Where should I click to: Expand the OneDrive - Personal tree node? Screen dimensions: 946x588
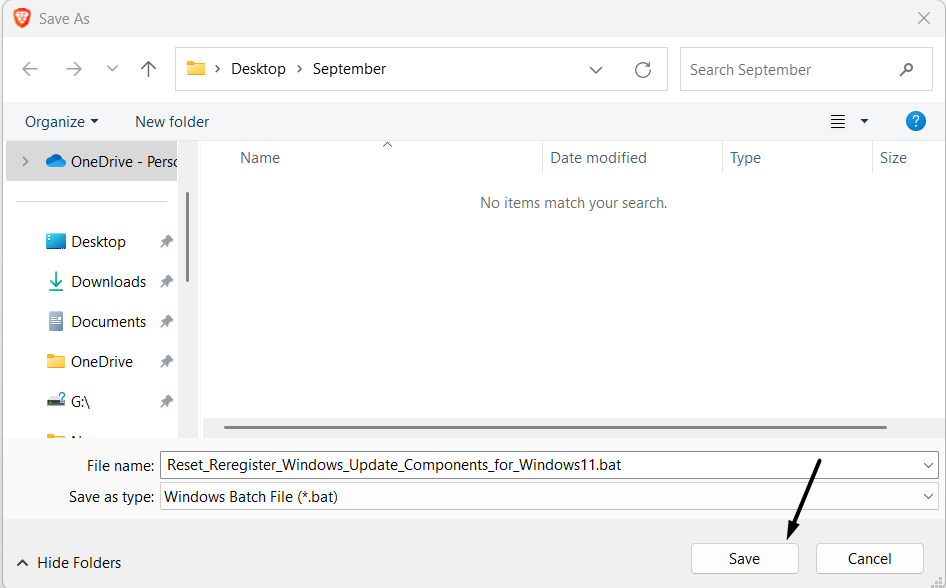coord(25,161)
